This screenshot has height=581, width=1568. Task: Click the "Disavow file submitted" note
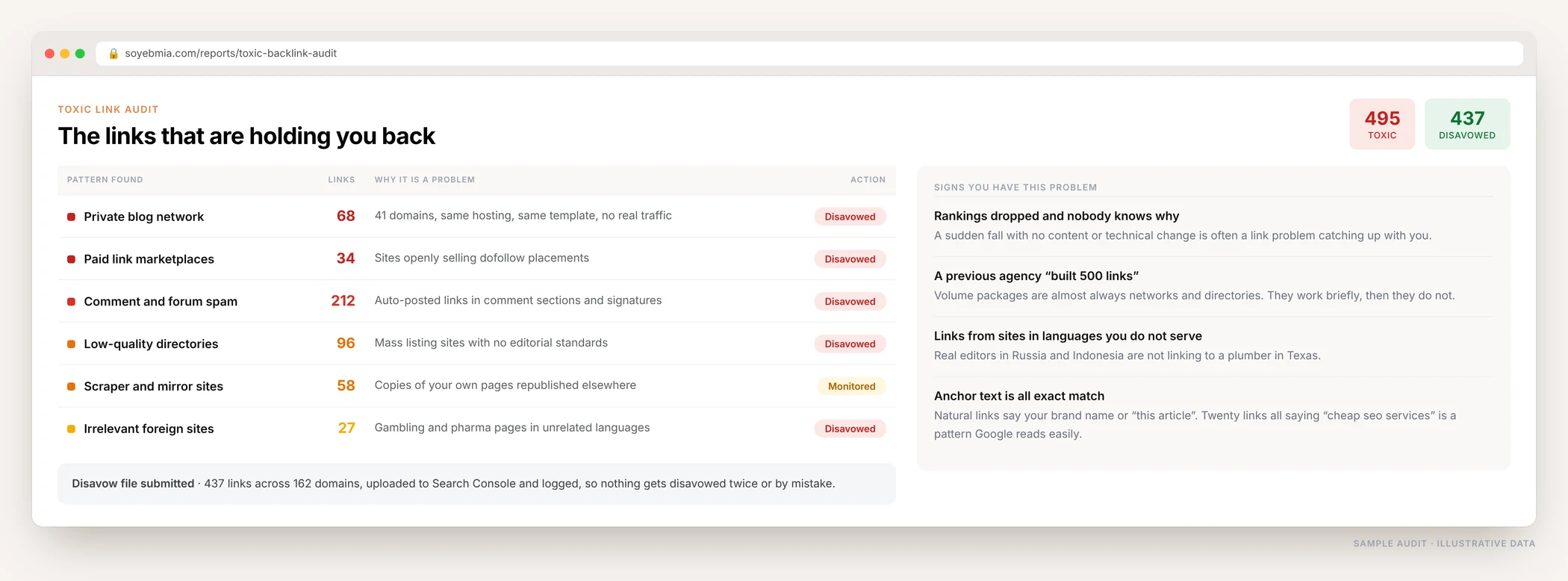coord(476,484)
